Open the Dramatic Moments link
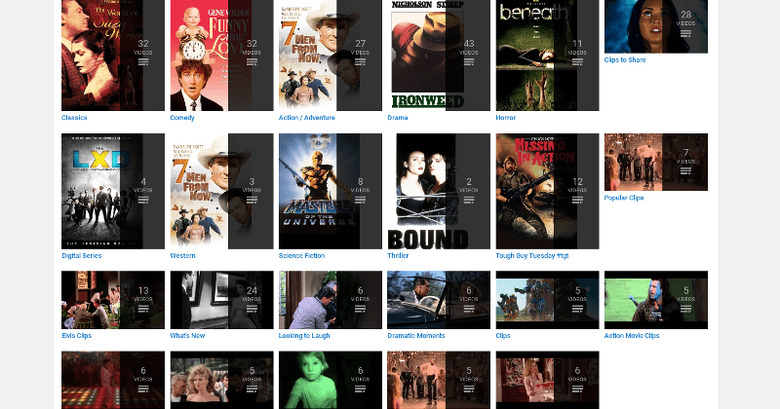780x409 pixels. [x=416, y=336]
